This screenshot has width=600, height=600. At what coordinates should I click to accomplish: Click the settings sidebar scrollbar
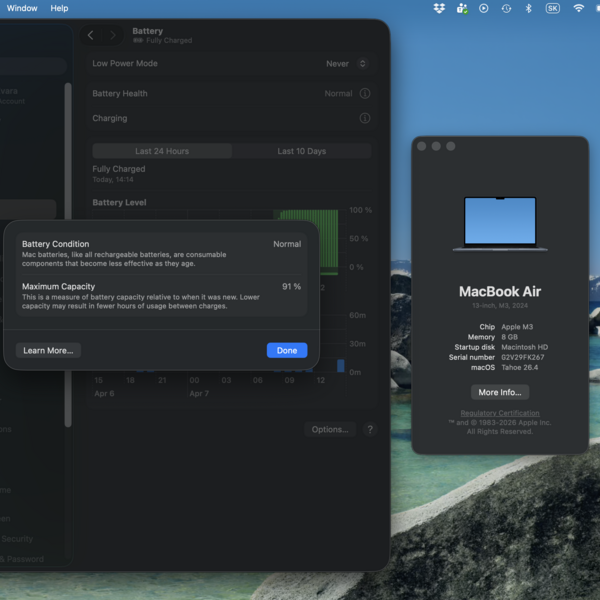click(x=68, y=250)
